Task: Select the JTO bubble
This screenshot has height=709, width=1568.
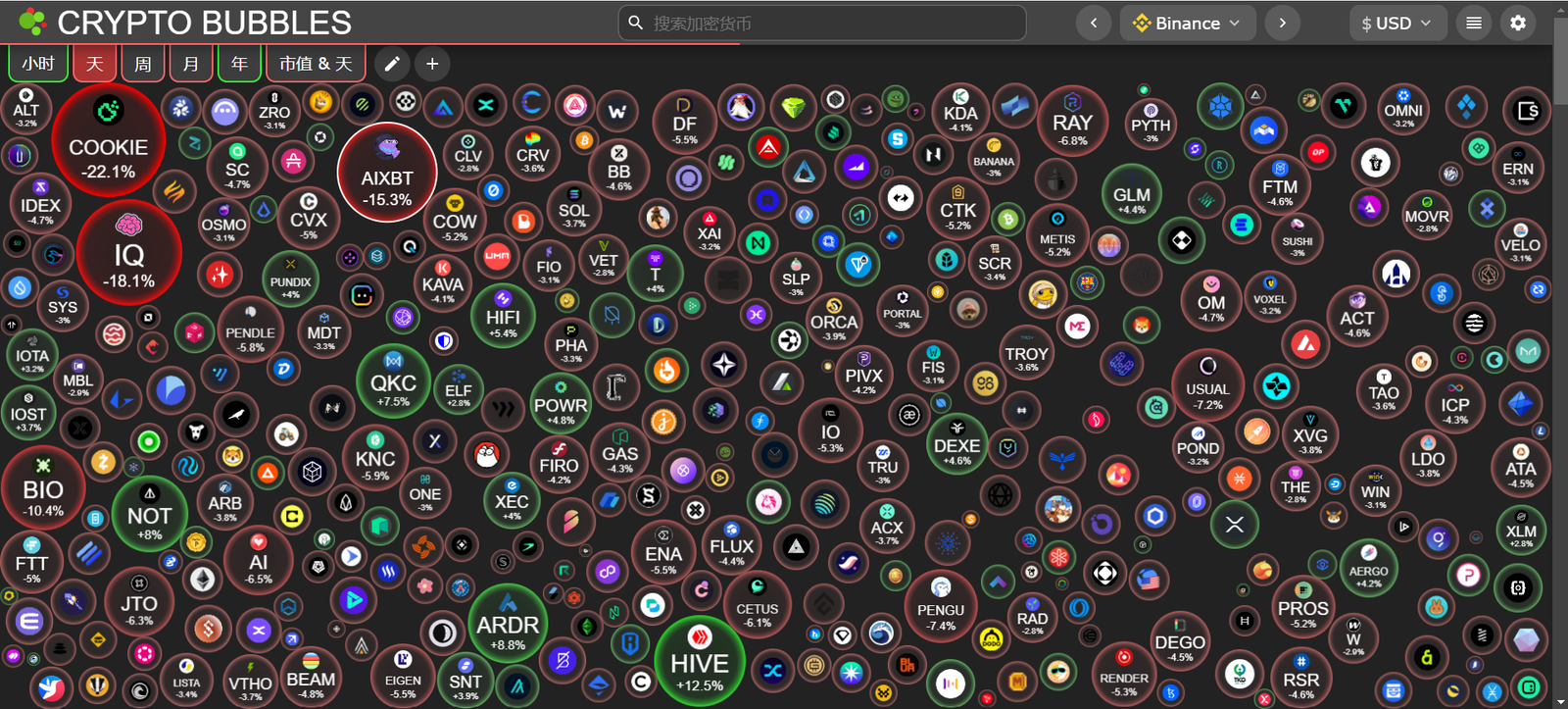Action: point(139,600)
